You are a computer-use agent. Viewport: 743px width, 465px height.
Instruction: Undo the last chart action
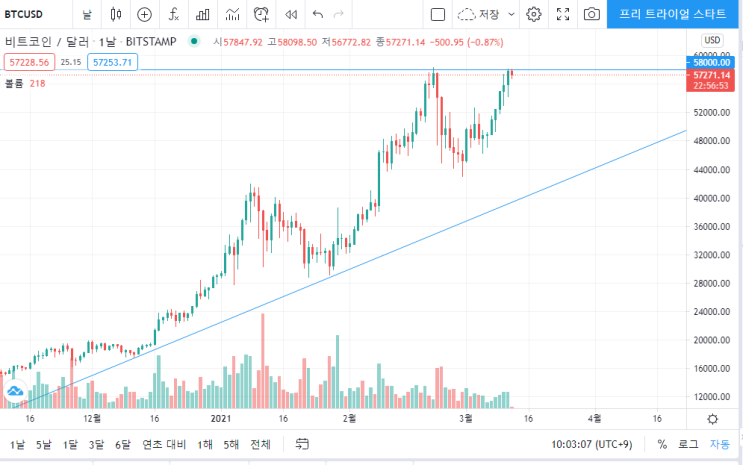(318, 14)
